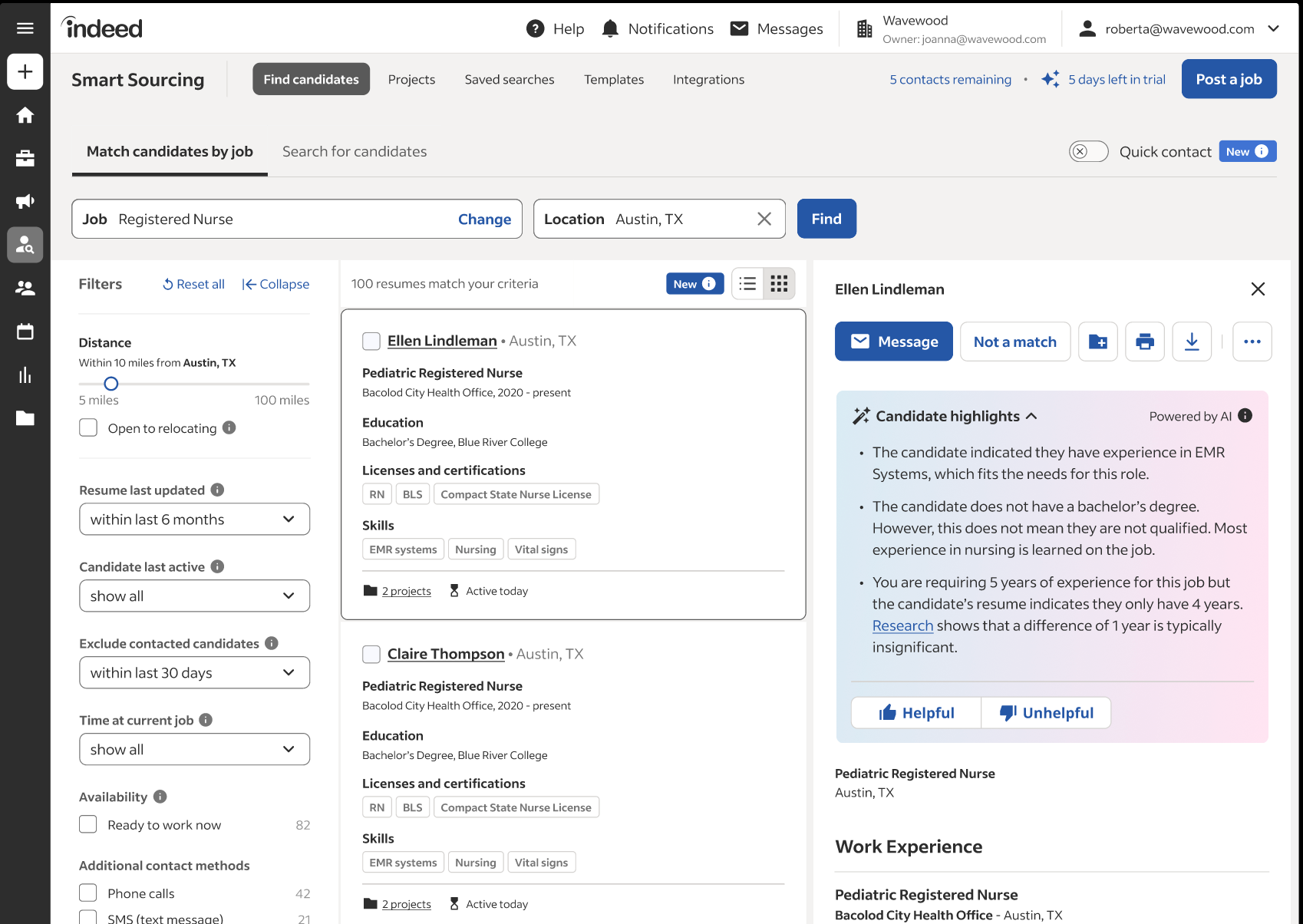Select Claire Thompson's resume checkbox
Image resolution: width=1303 pixels, height=924 pixels.
coord(371,654)
